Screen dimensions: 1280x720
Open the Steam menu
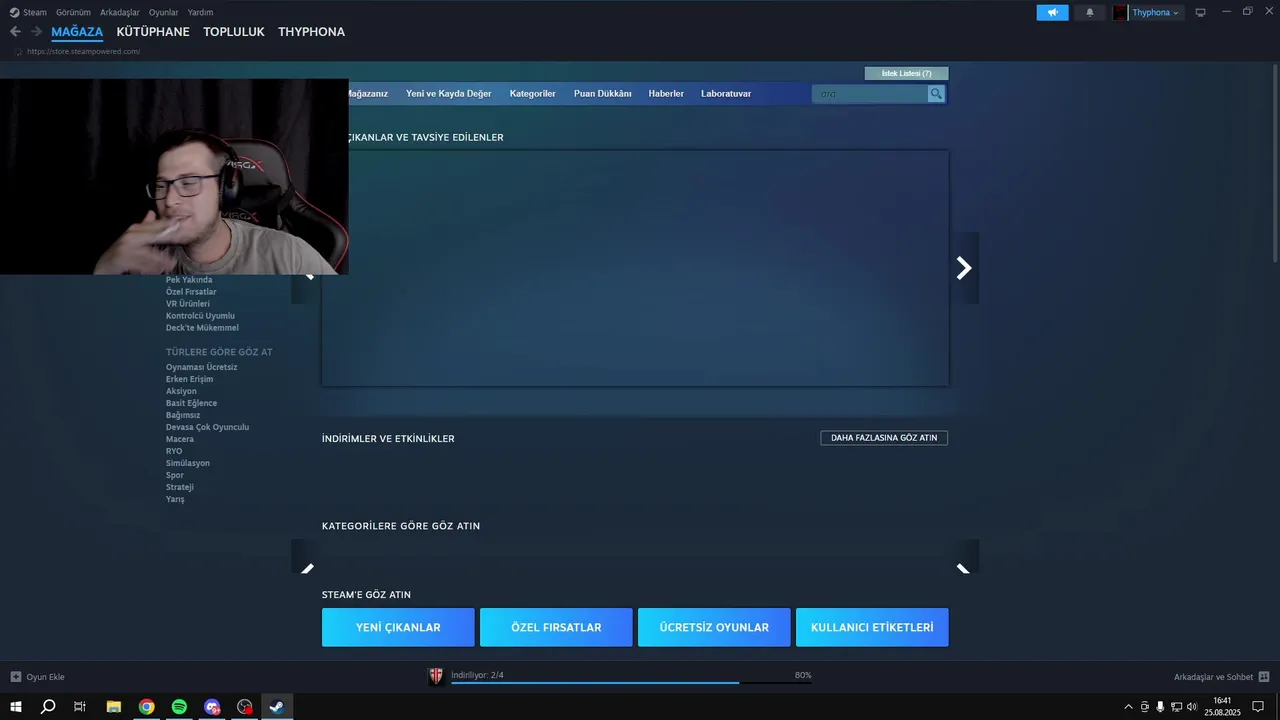coord(28,12)
